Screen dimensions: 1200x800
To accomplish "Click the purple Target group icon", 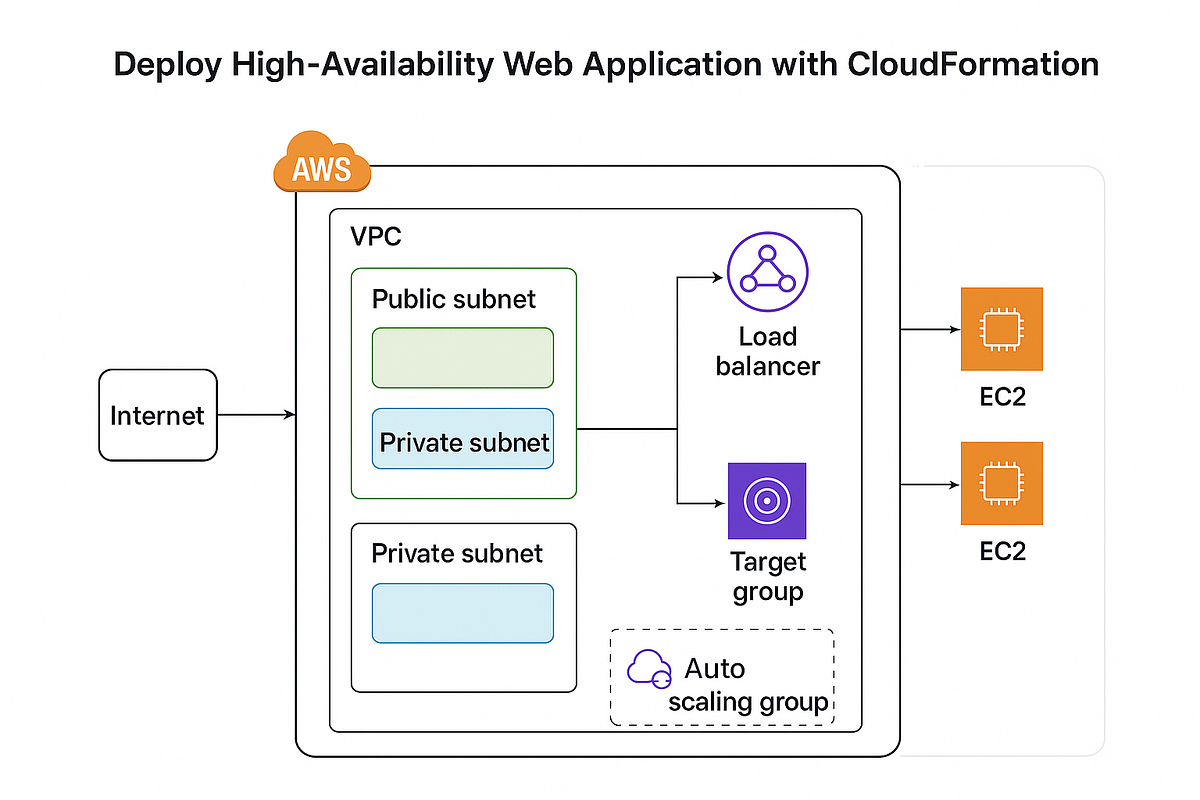I will pyautogui.click(x=767, y=501).
